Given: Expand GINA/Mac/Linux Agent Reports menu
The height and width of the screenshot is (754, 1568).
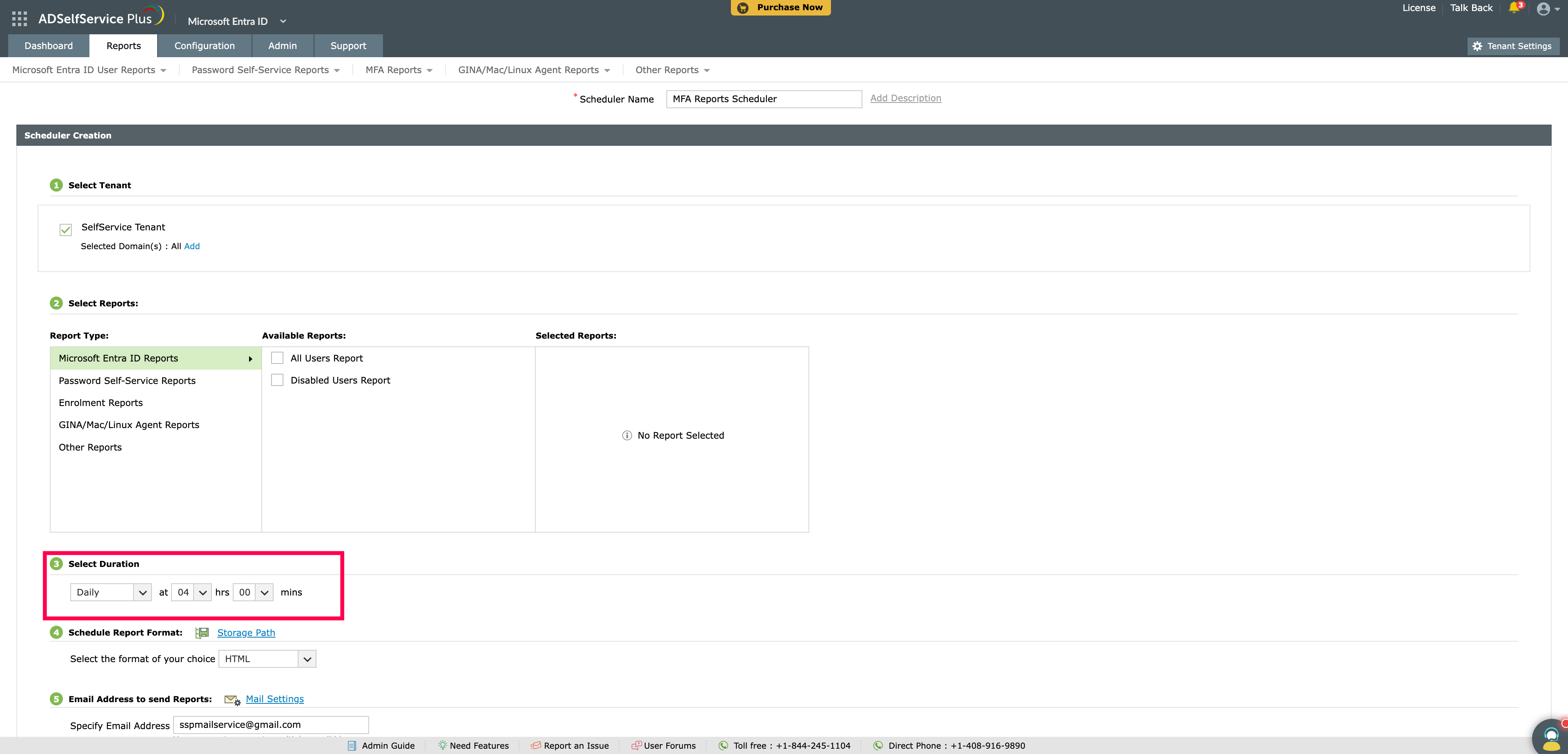Looking at the screenshot, I should click(x=534, y=70).
